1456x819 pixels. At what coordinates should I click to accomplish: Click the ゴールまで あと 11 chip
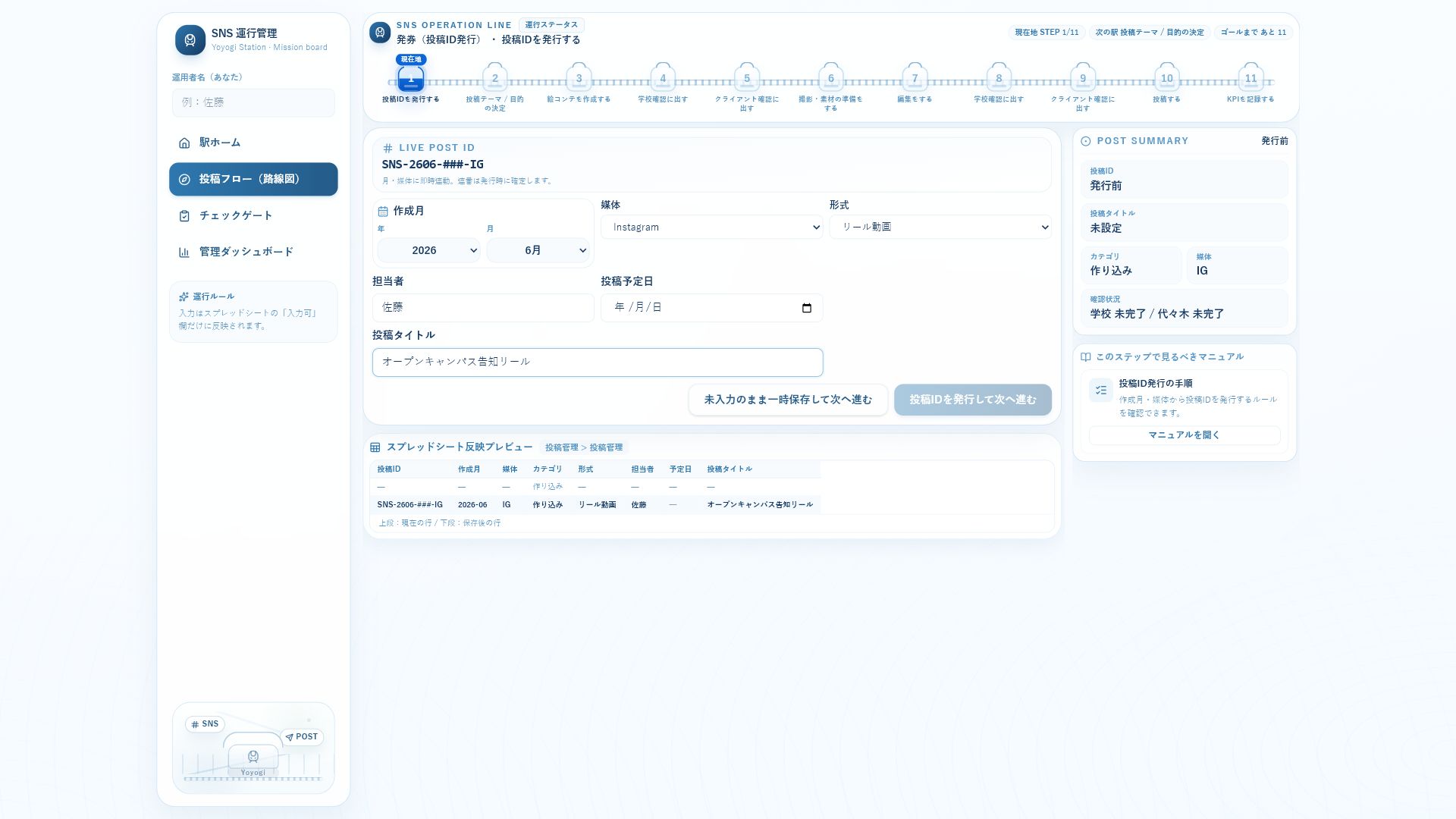point(1254,33)
